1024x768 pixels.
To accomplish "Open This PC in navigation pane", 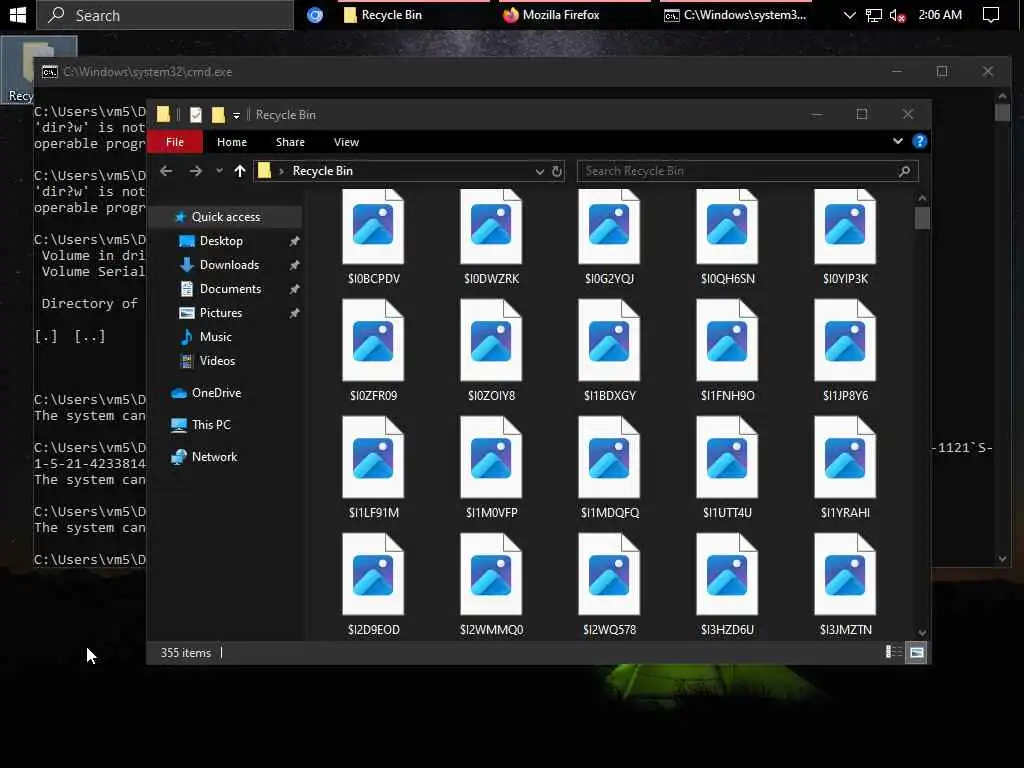I will click(x=211, y=424).
